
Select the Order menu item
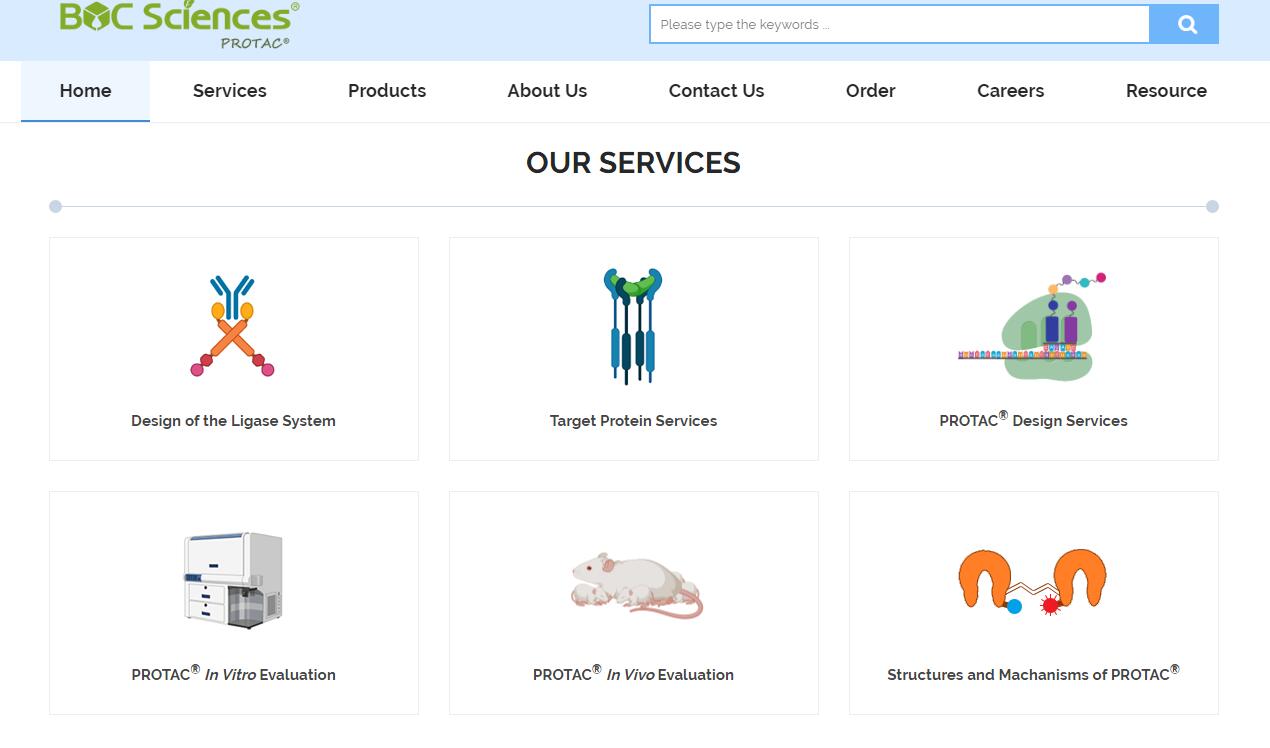871,91
